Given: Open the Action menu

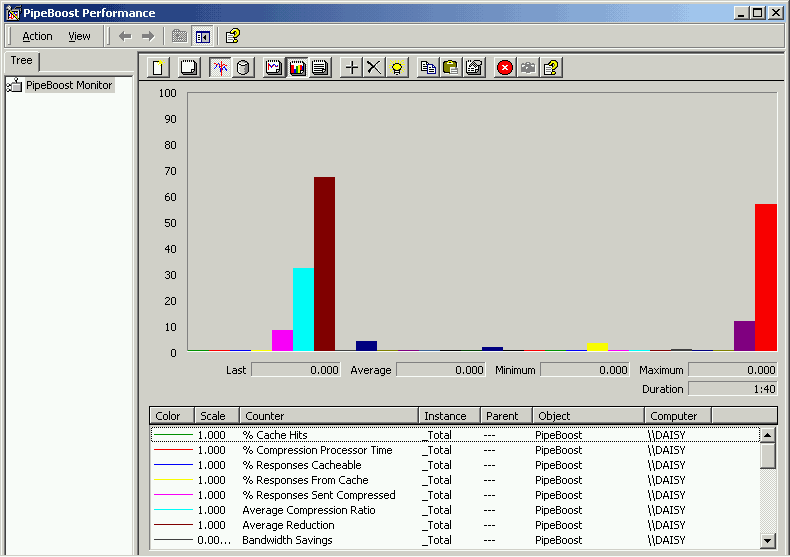Looking at the screenshot, I should (x=37, y=36).
